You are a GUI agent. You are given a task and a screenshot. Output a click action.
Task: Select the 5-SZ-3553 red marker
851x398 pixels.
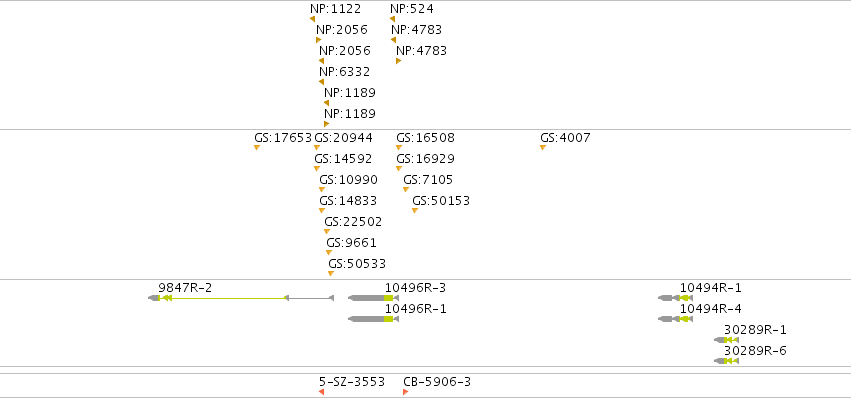321,392
